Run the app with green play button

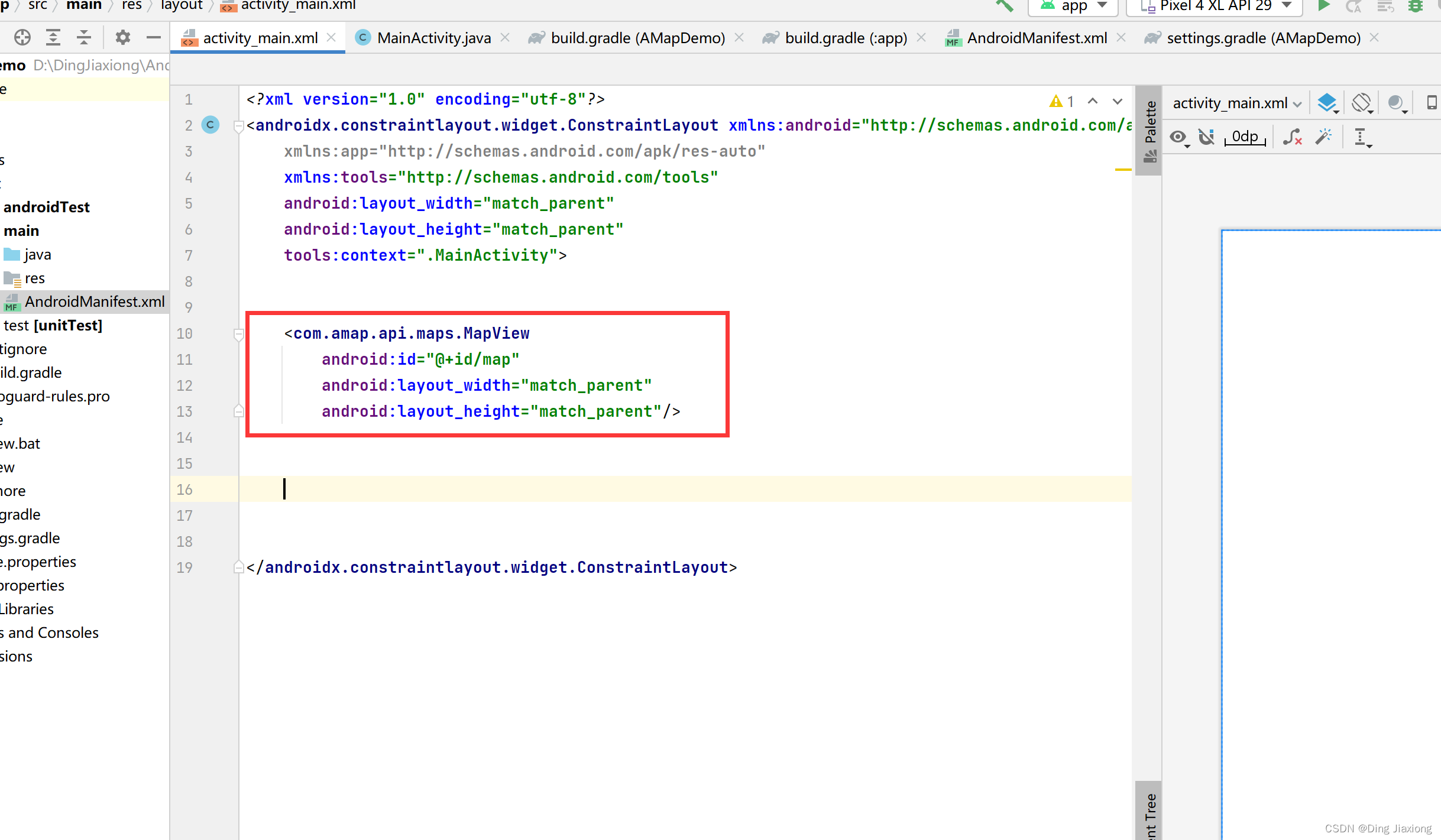1324,6
